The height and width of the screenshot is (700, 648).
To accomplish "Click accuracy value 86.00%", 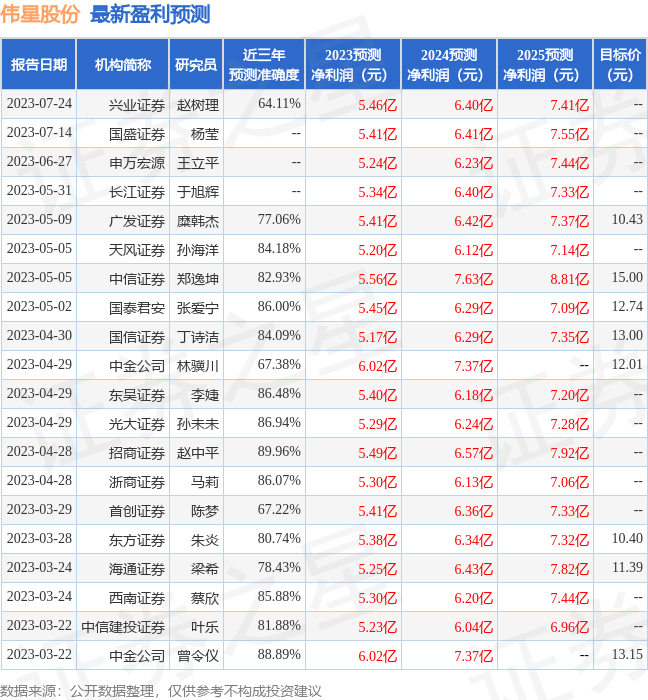I will point(279,307).
